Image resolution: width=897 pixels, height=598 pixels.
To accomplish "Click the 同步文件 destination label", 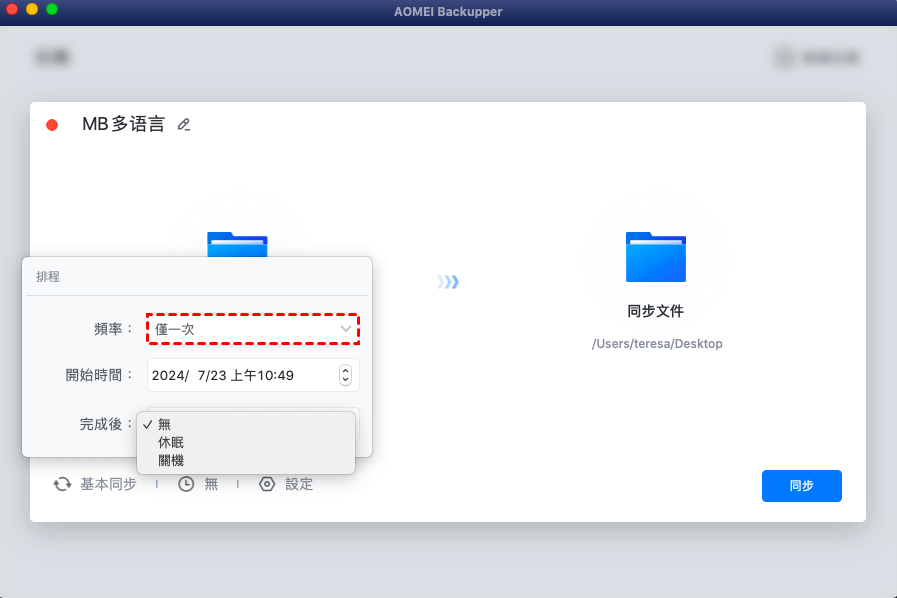I will [x=656, y=311].
